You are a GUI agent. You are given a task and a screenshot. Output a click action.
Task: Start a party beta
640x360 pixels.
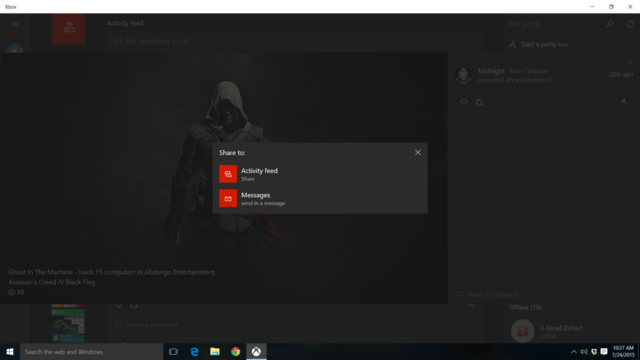[538, 44]
